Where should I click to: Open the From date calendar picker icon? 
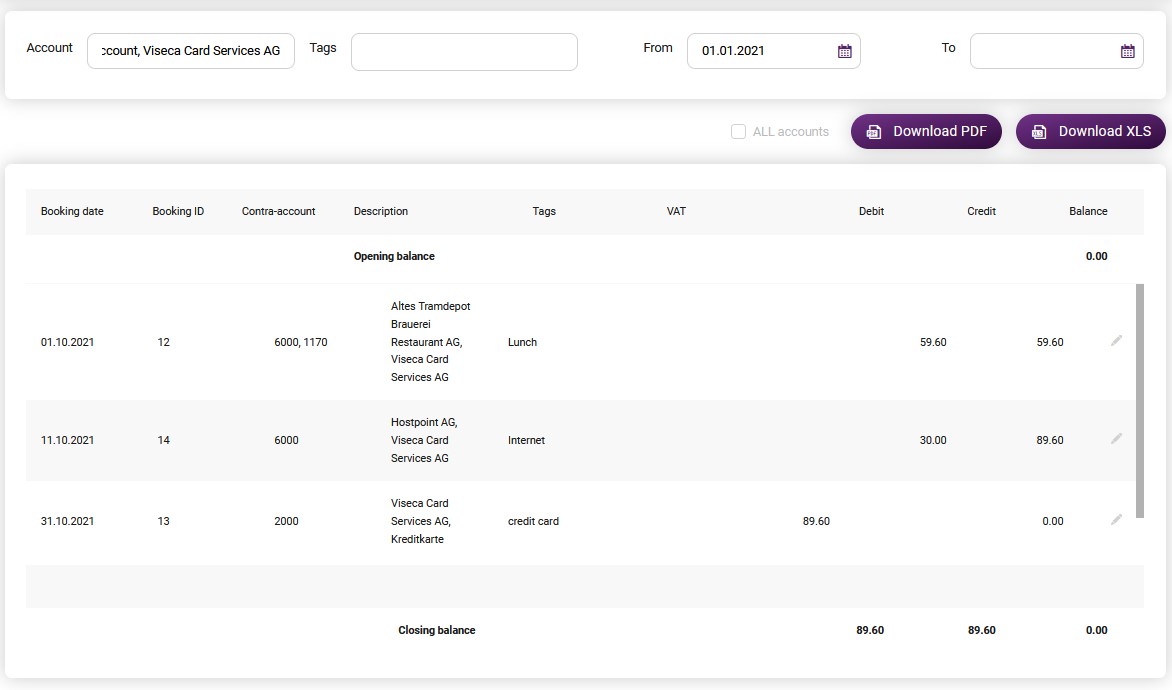(845, 51)
